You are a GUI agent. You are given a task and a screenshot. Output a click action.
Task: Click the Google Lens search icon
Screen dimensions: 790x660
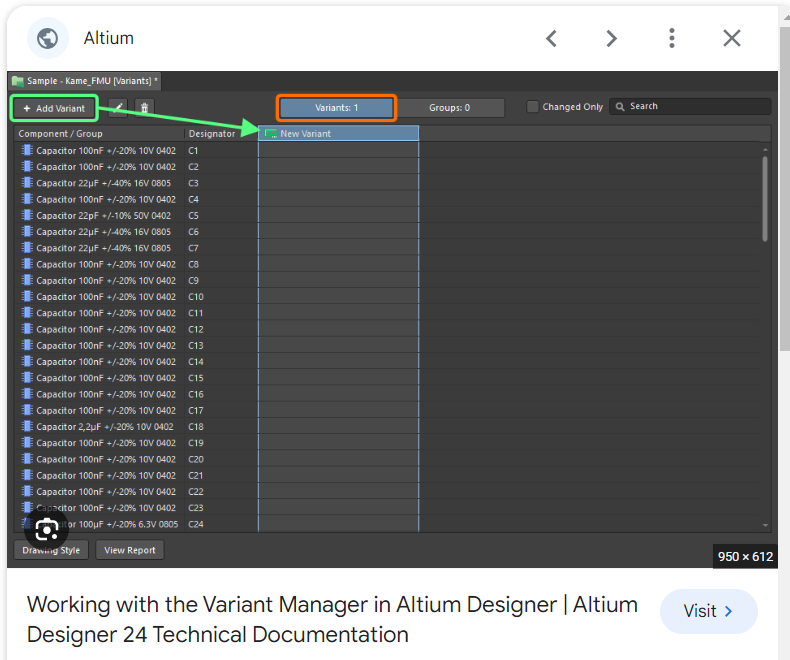pos(46,530)
